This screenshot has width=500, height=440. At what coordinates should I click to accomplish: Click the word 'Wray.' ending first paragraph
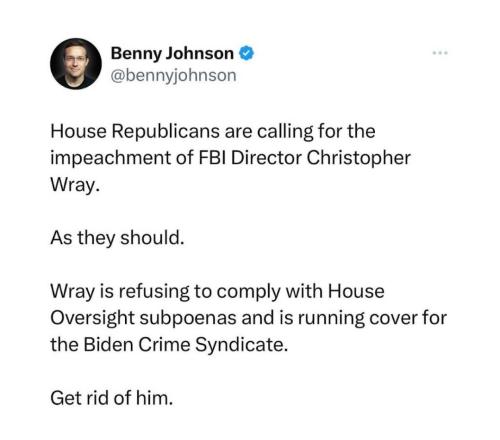[75, 185]
